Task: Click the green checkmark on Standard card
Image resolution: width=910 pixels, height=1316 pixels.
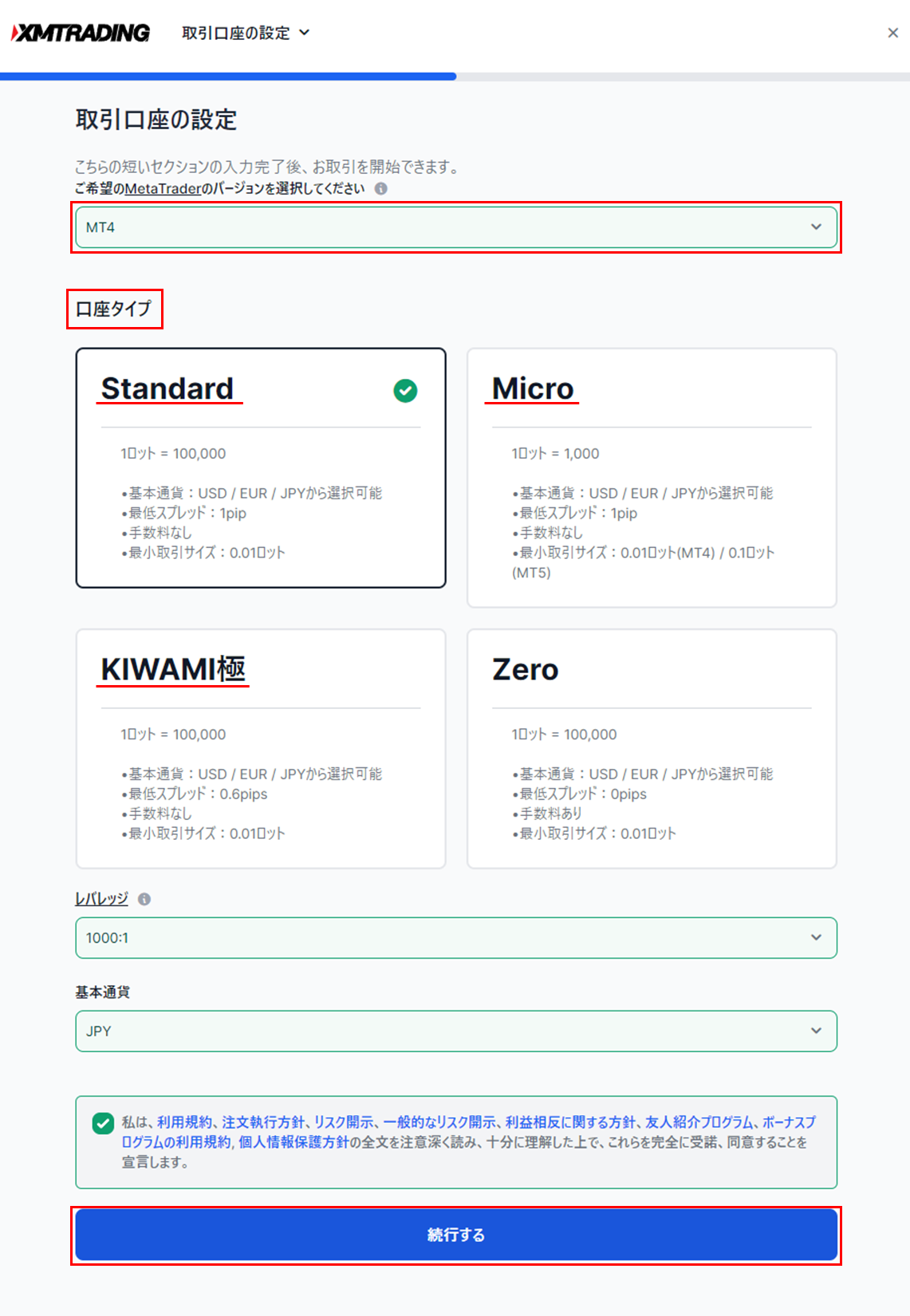Action: click(x=405, y=391)
